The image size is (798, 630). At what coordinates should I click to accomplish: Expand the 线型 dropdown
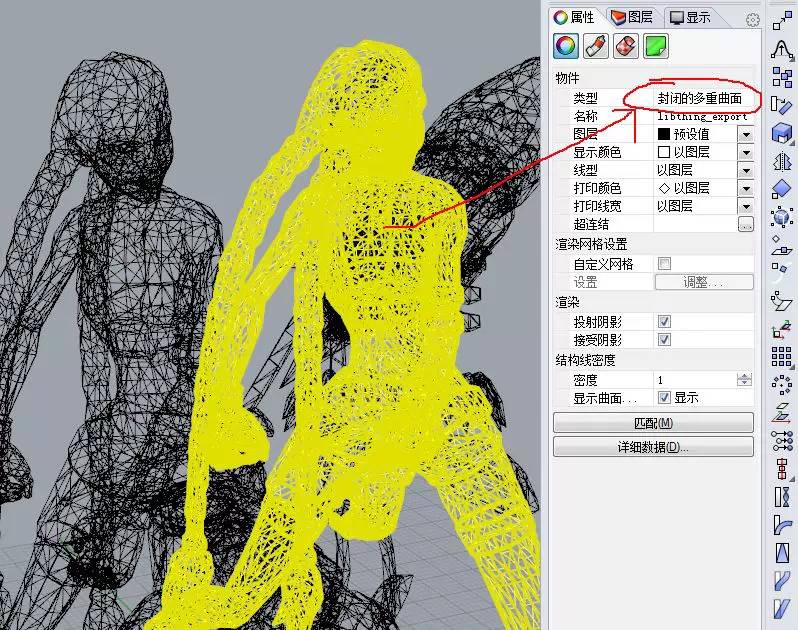pyautogui.click(x=745, y=170)
